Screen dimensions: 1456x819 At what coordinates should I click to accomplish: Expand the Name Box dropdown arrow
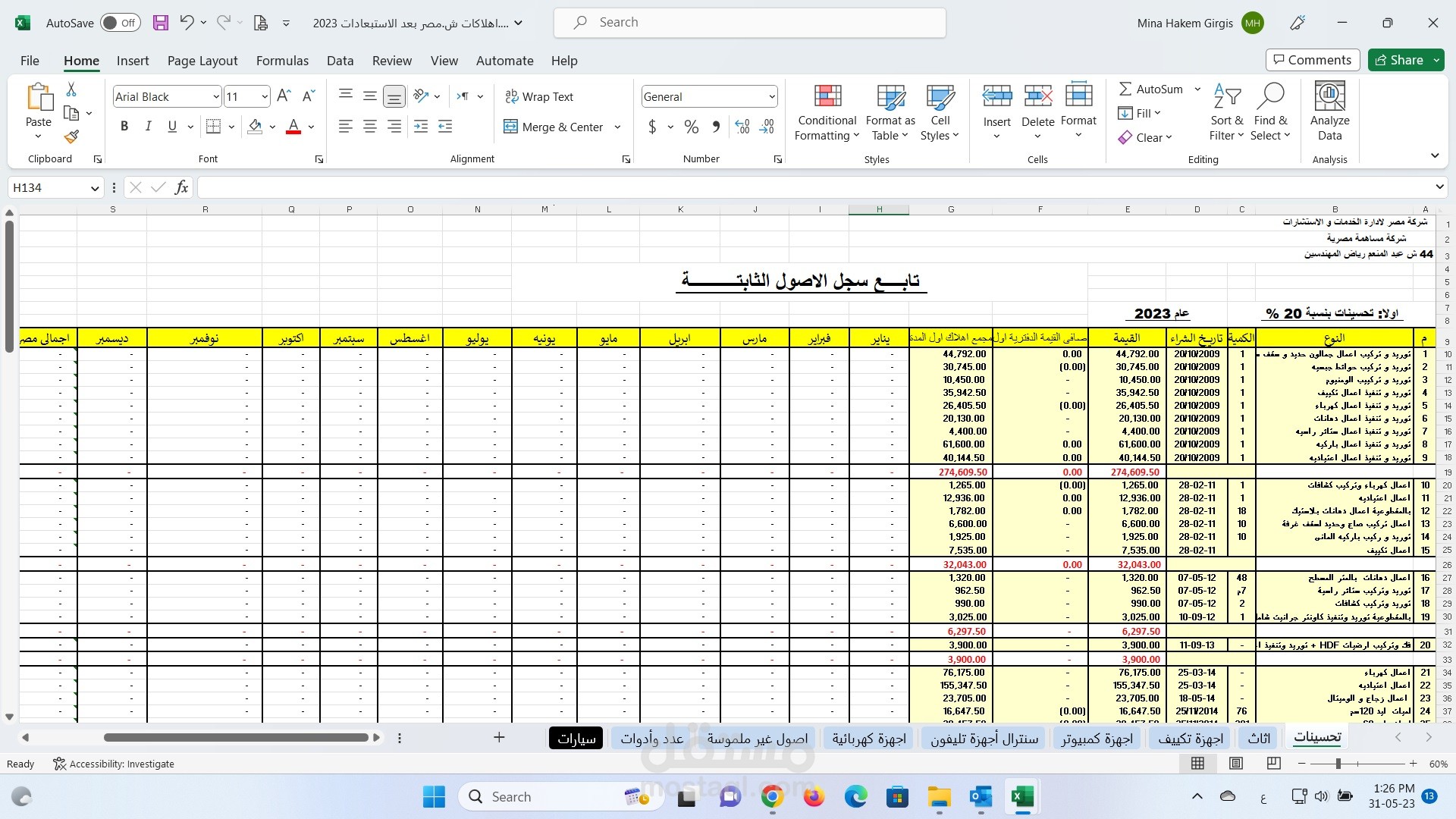[94, 188]
